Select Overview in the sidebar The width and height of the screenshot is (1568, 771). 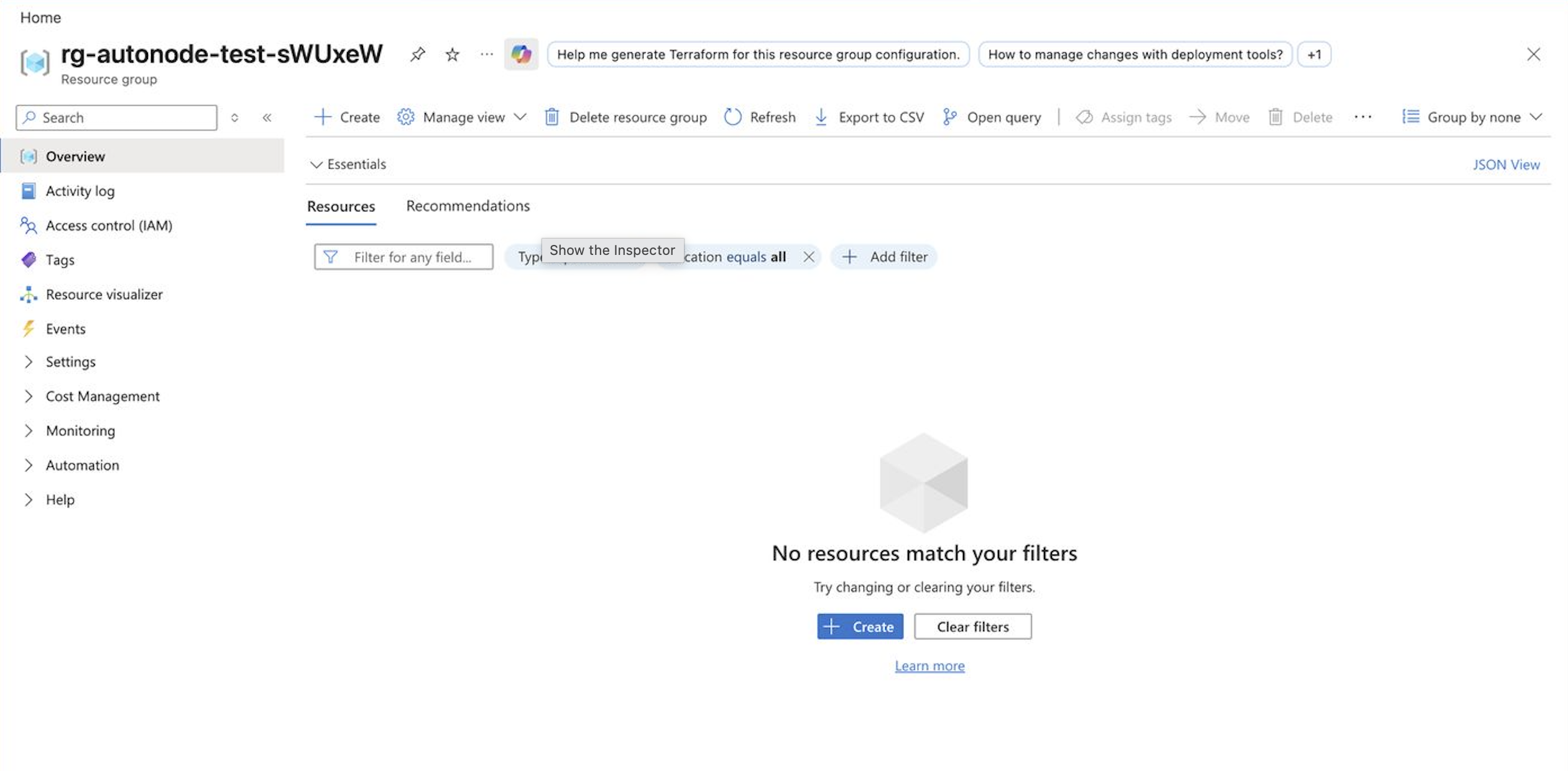pyautogui.click(x=142, y=156)
